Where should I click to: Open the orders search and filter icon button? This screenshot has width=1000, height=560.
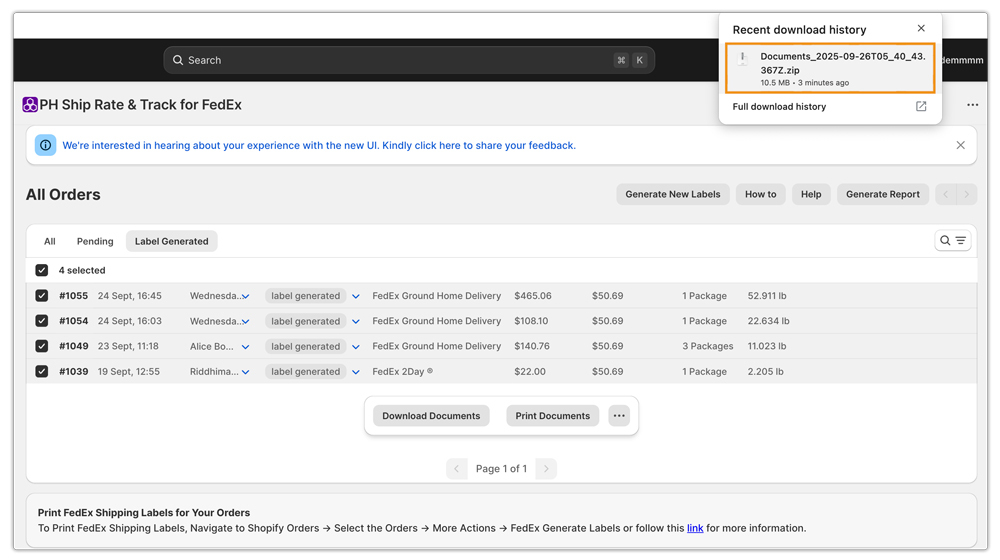point(953,240)
